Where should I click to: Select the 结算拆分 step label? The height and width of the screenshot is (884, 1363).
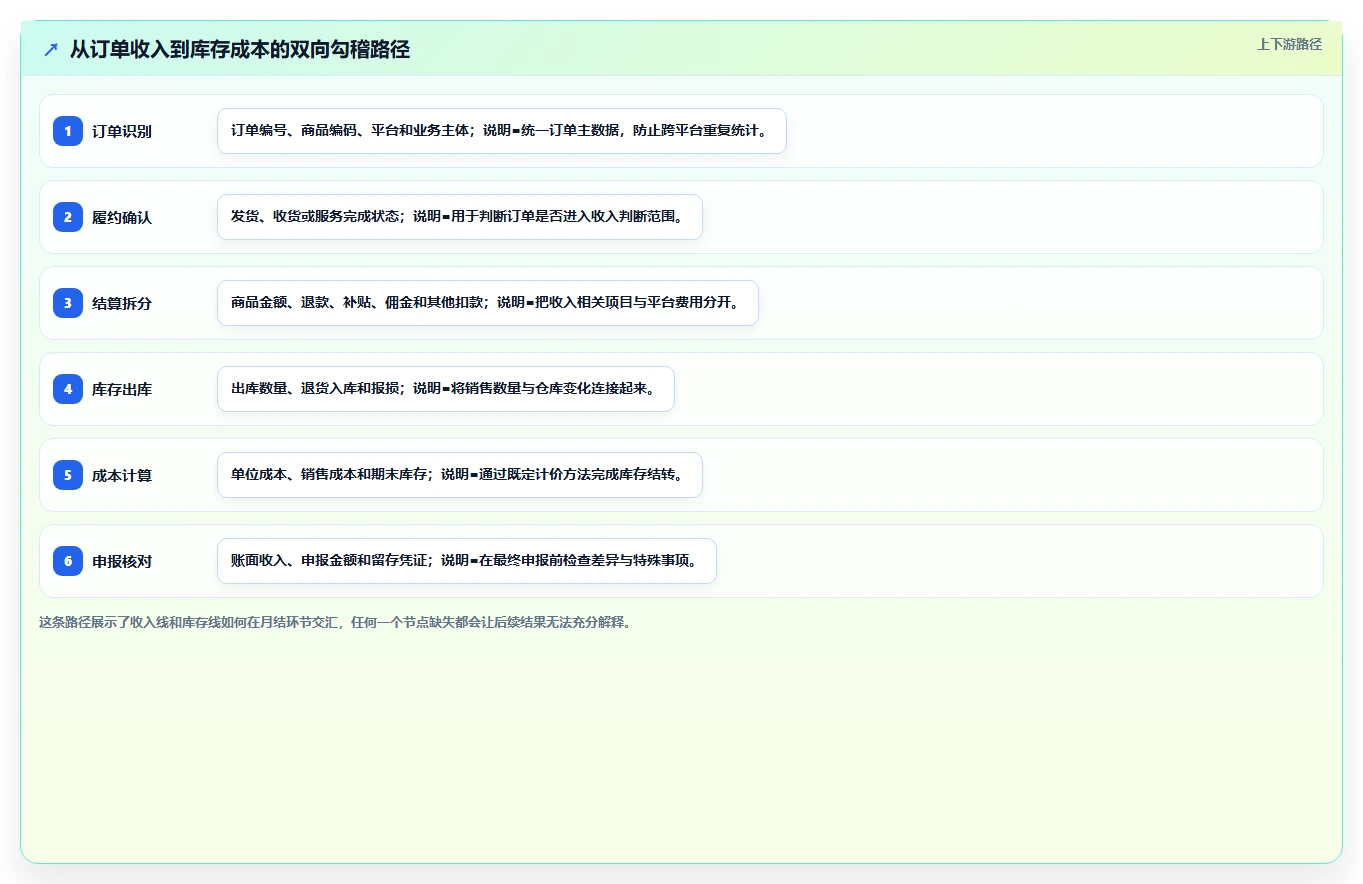pyautogui.click(x=122, y=303)
